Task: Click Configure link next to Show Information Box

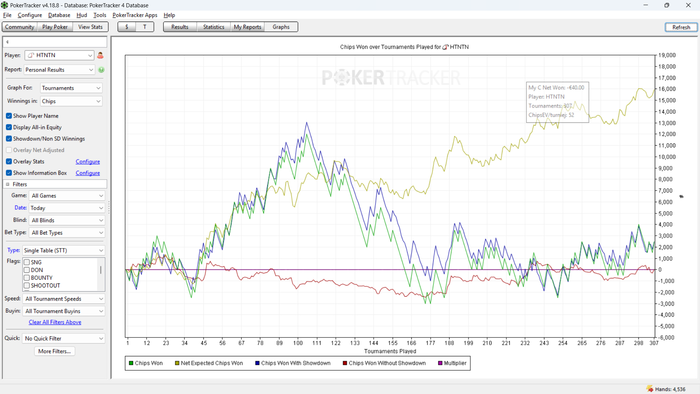Action: click(x=88, y=173)
